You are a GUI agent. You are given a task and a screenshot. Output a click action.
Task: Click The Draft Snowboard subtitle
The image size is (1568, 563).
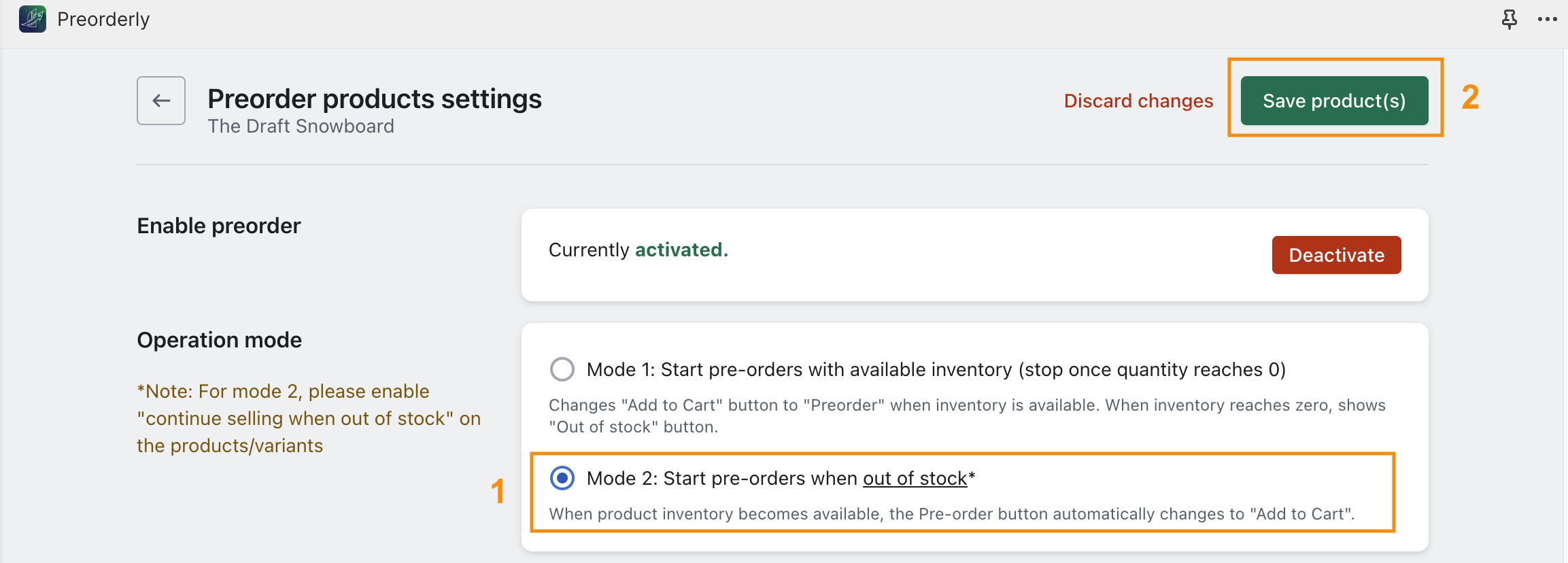(x=301, y=126)
